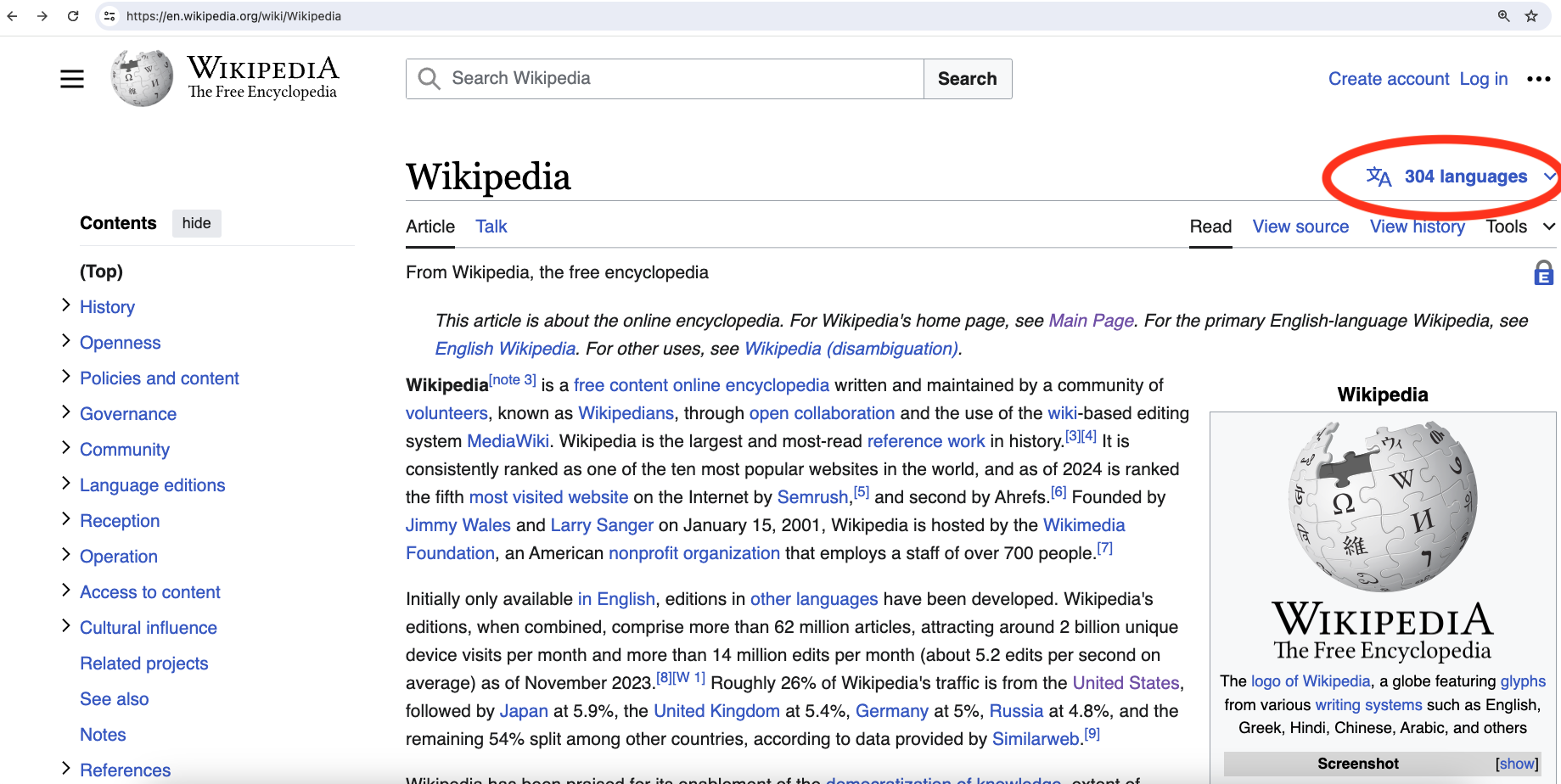
Task: Switch to the Article tab
Action: point(430,227)
